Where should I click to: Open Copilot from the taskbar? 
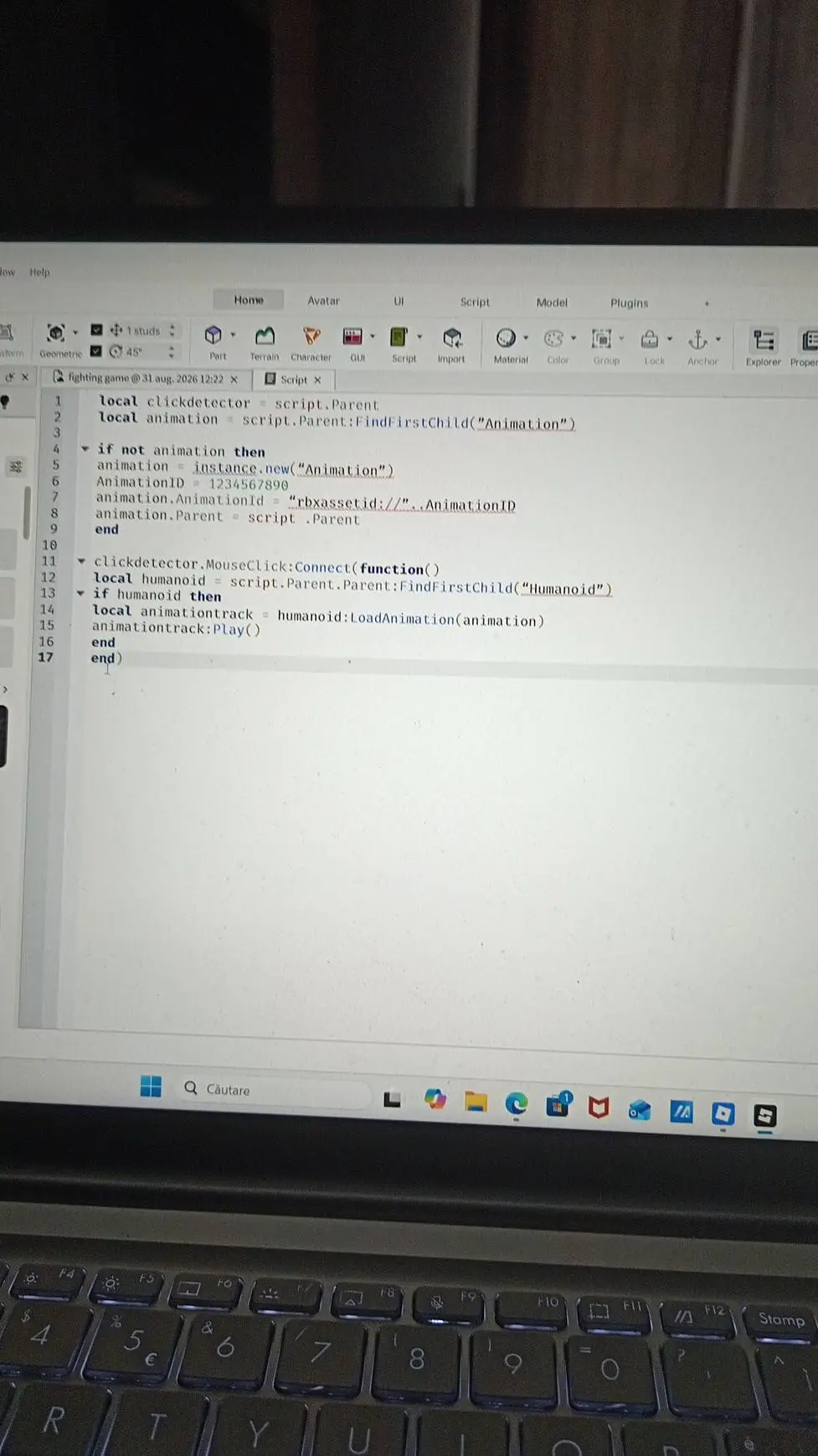coord(435,1098)
